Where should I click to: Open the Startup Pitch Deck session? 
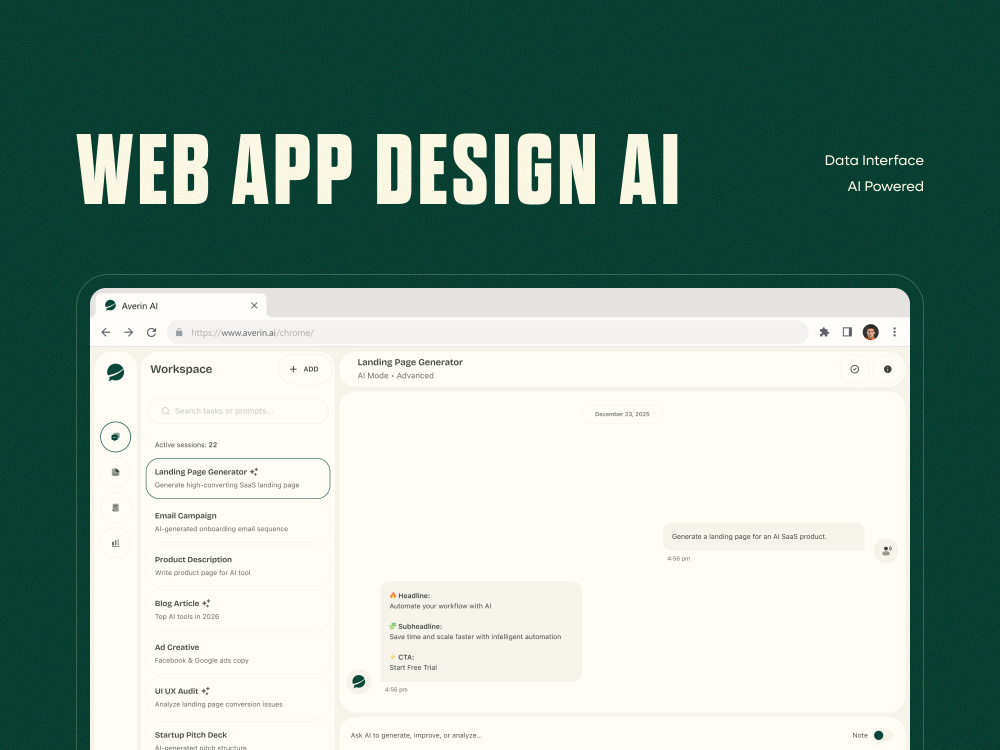[x=238, y=737]
